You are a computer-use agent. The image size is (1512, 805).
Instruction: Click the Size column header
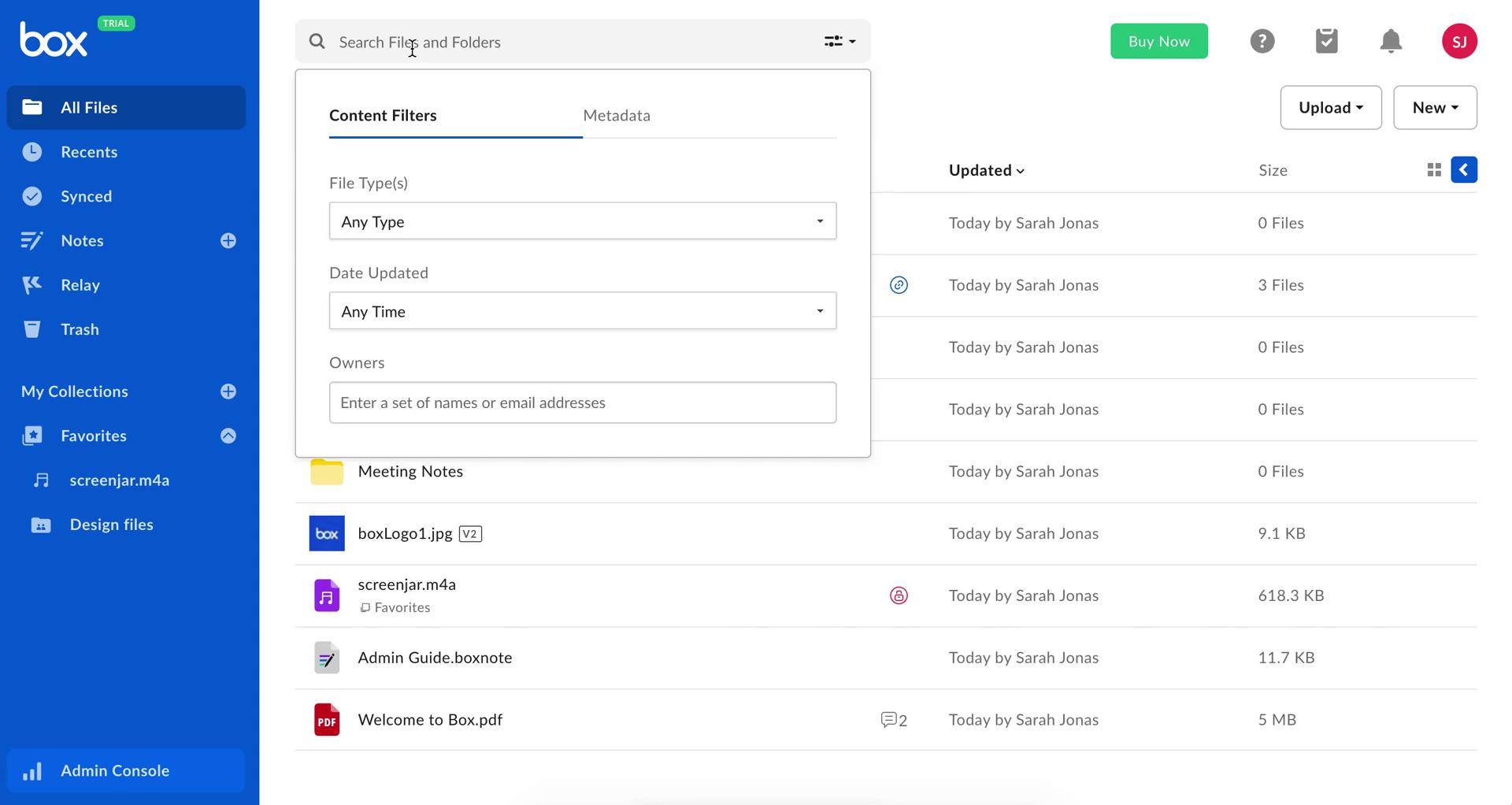coord(1273,170)
